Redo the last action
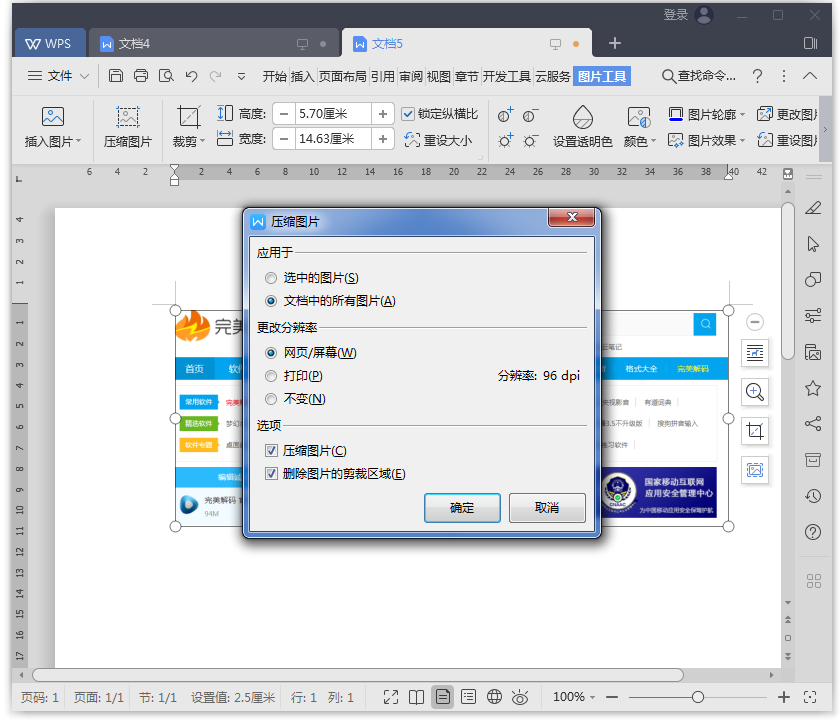The image size is (840, 724). coord(215,76)
